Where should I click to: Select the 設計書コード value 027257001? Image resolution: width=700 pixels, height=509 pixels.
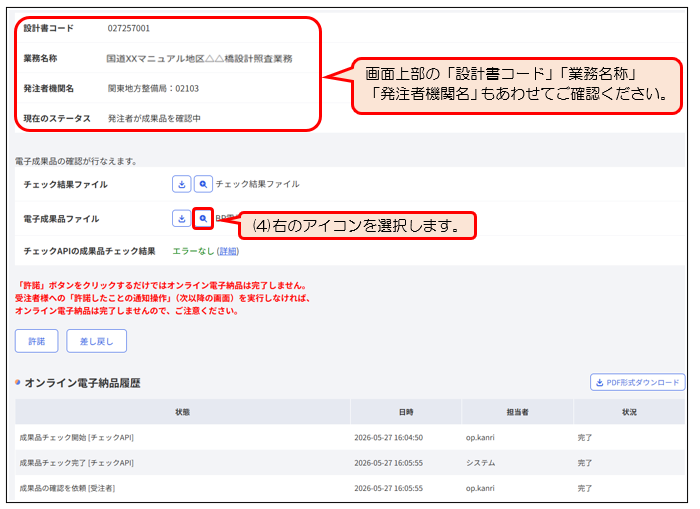coord(129,28)
